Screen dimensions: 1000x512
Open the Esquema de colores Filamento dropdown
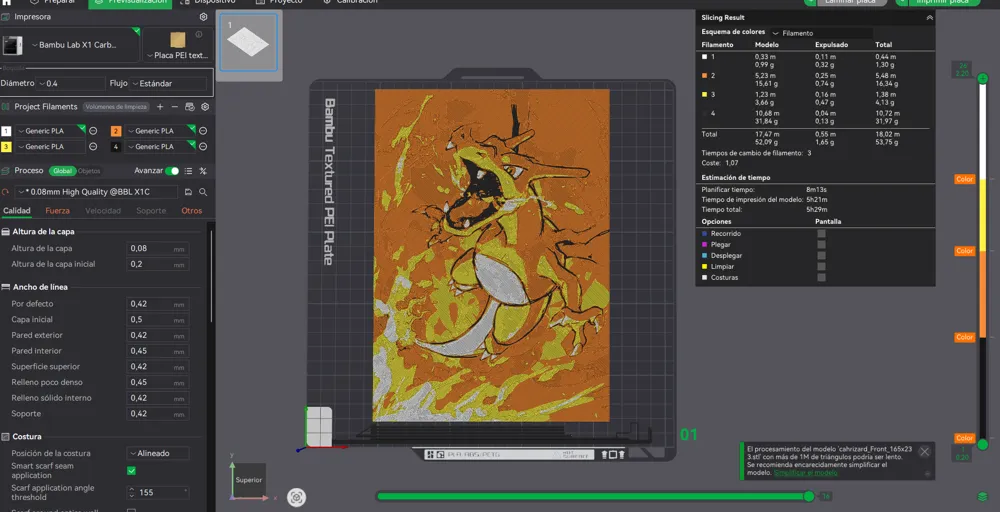821,33
